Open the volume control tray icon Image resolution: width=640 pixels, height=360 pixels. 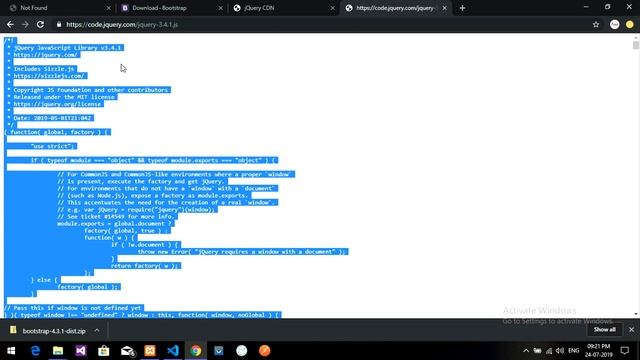pyautogui.click(x=560, y=351)
